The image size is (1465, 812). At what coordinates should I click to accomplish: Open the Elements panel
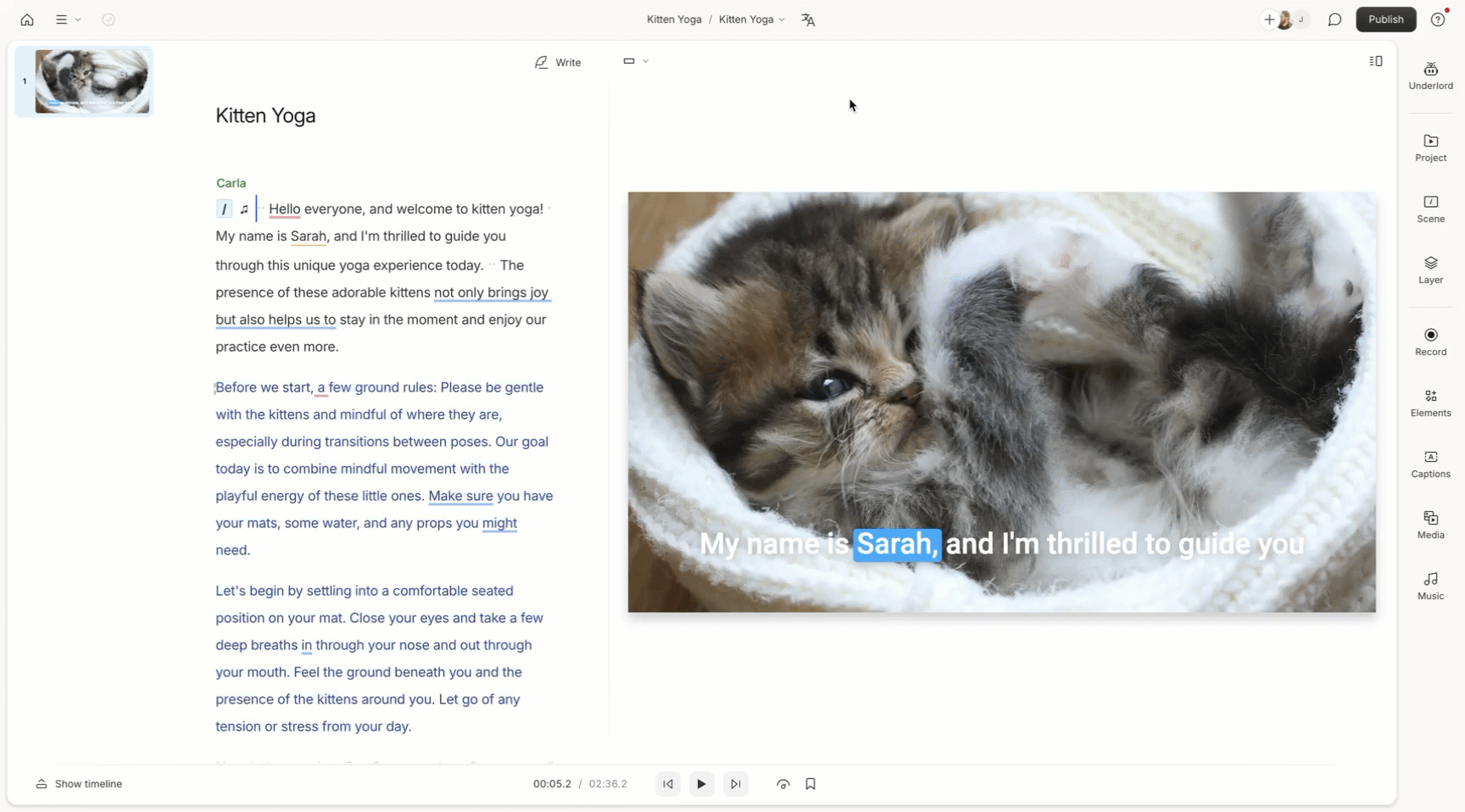pyautogui.click(x=1430, y=403)
